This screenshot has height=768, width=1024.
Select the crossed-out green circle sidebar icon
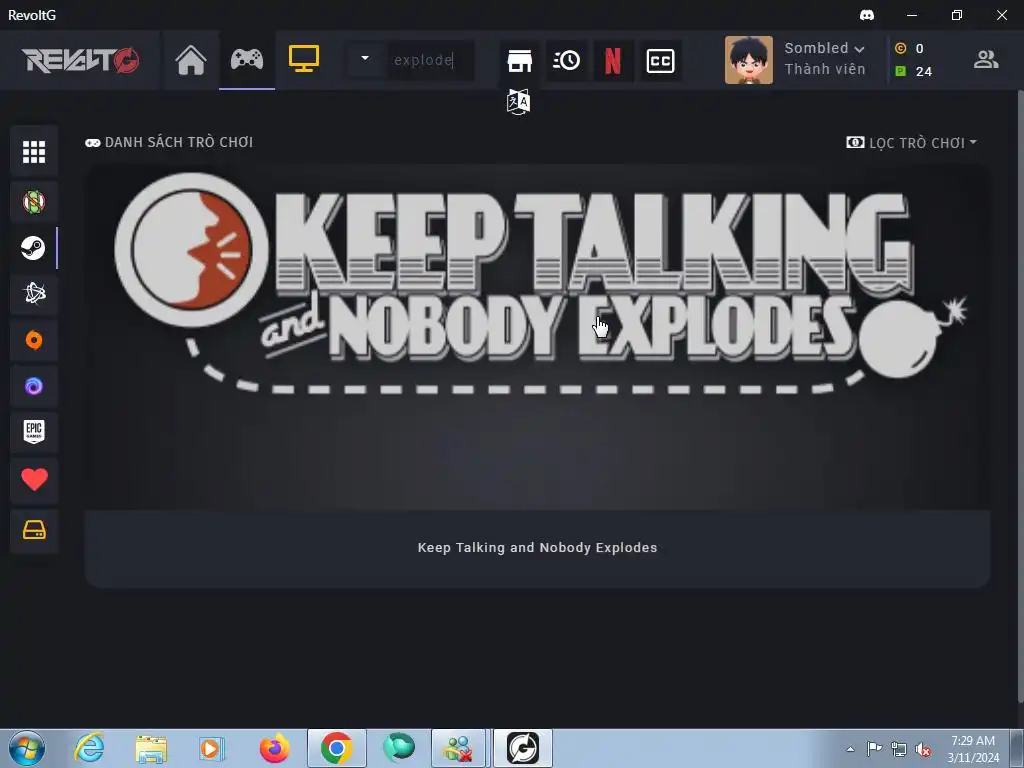click(34, 202)
